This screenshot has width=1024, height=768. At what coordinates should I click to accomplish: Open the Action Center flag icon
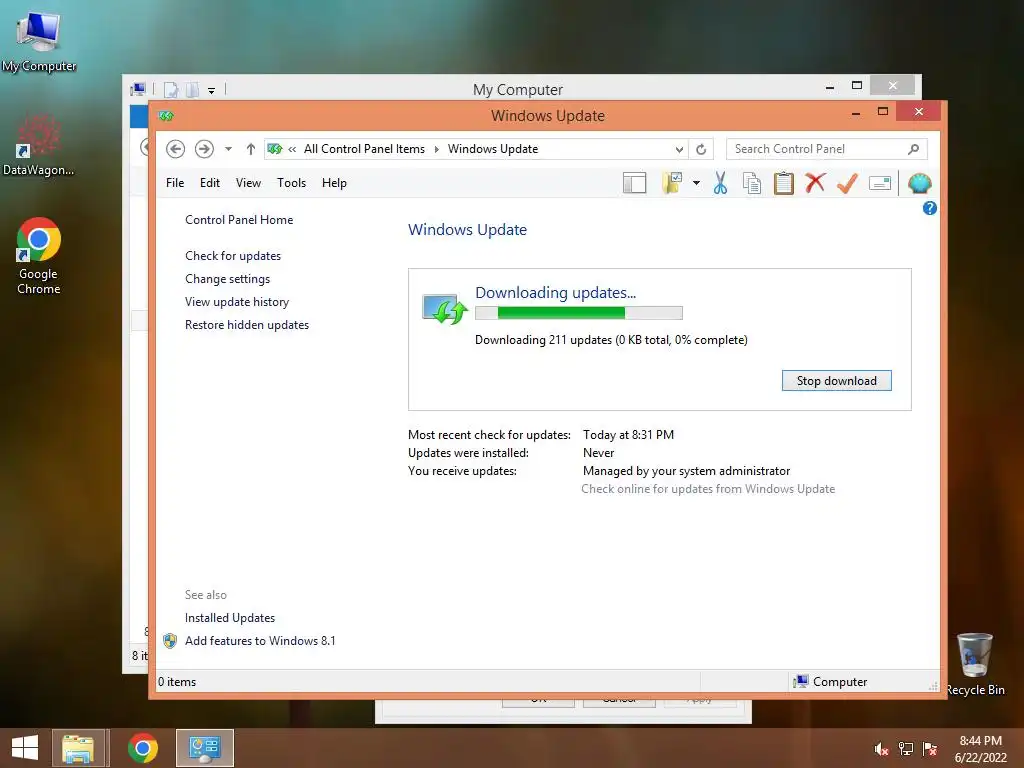[x=929, y=749]
